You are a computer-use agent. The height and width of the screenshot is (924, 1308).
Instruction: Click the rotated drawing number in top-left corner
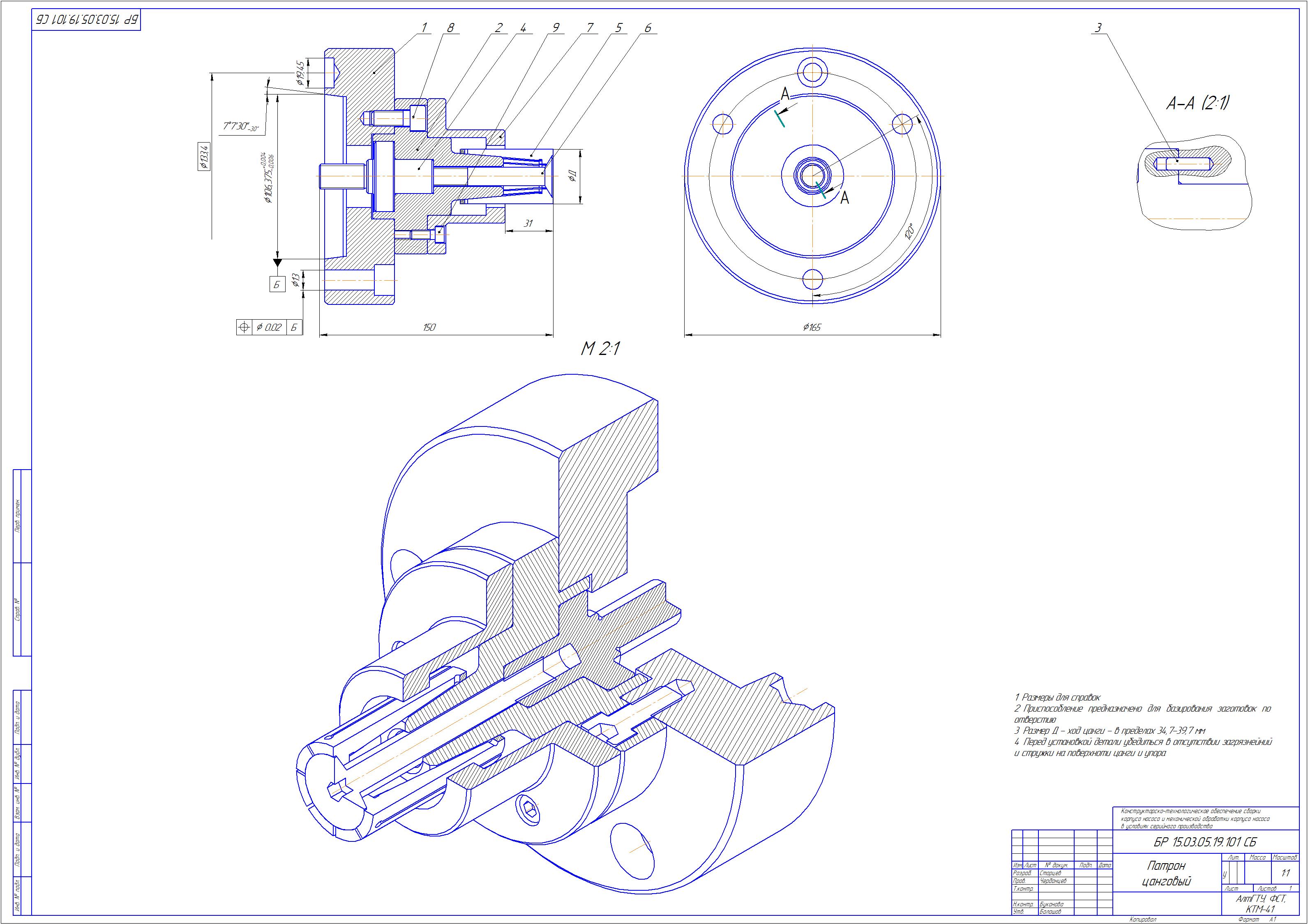pos(87,20)
